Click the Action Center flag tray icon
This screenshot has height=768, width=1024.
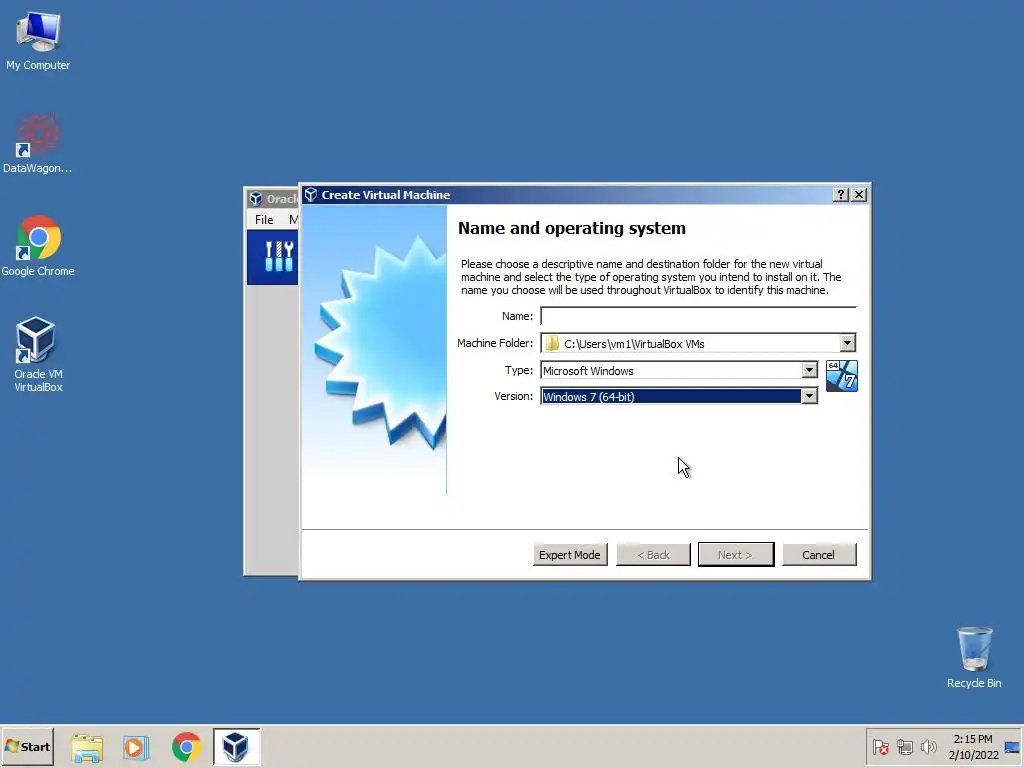(x=880, y=747)
